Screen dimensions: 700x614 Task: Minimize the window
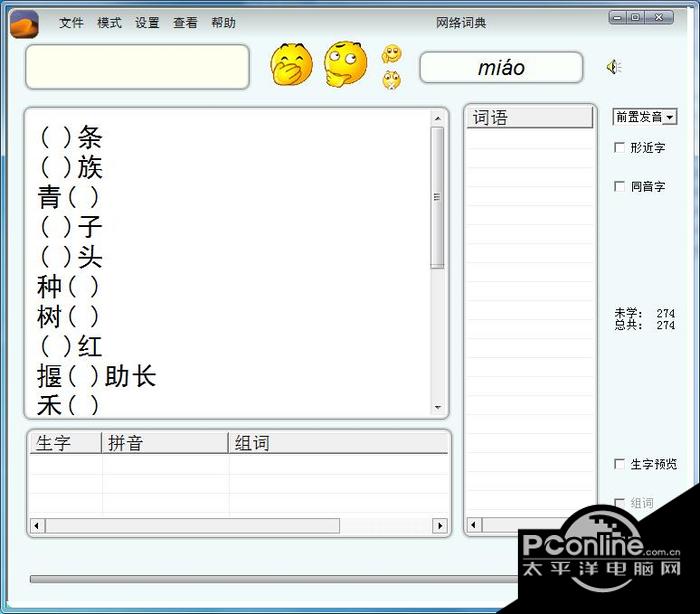click(x=617, y=17)
